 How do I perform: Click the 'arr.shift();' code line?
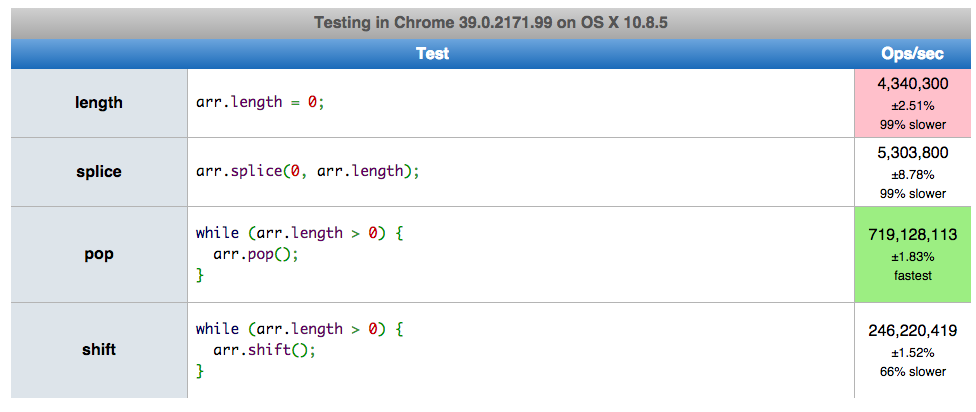tap(265, 350)
